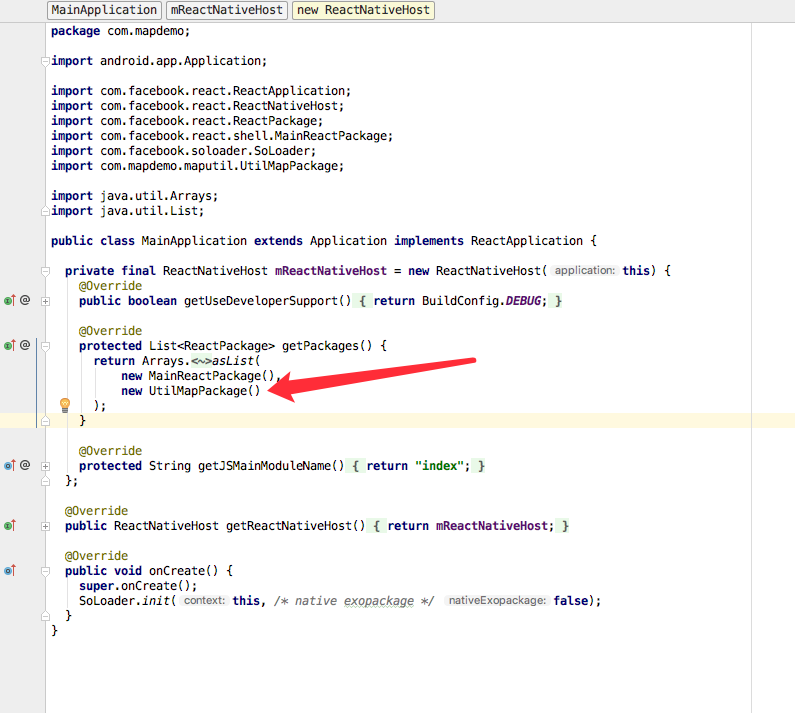Click 'super.onCreate();' statement

point(138,586)
